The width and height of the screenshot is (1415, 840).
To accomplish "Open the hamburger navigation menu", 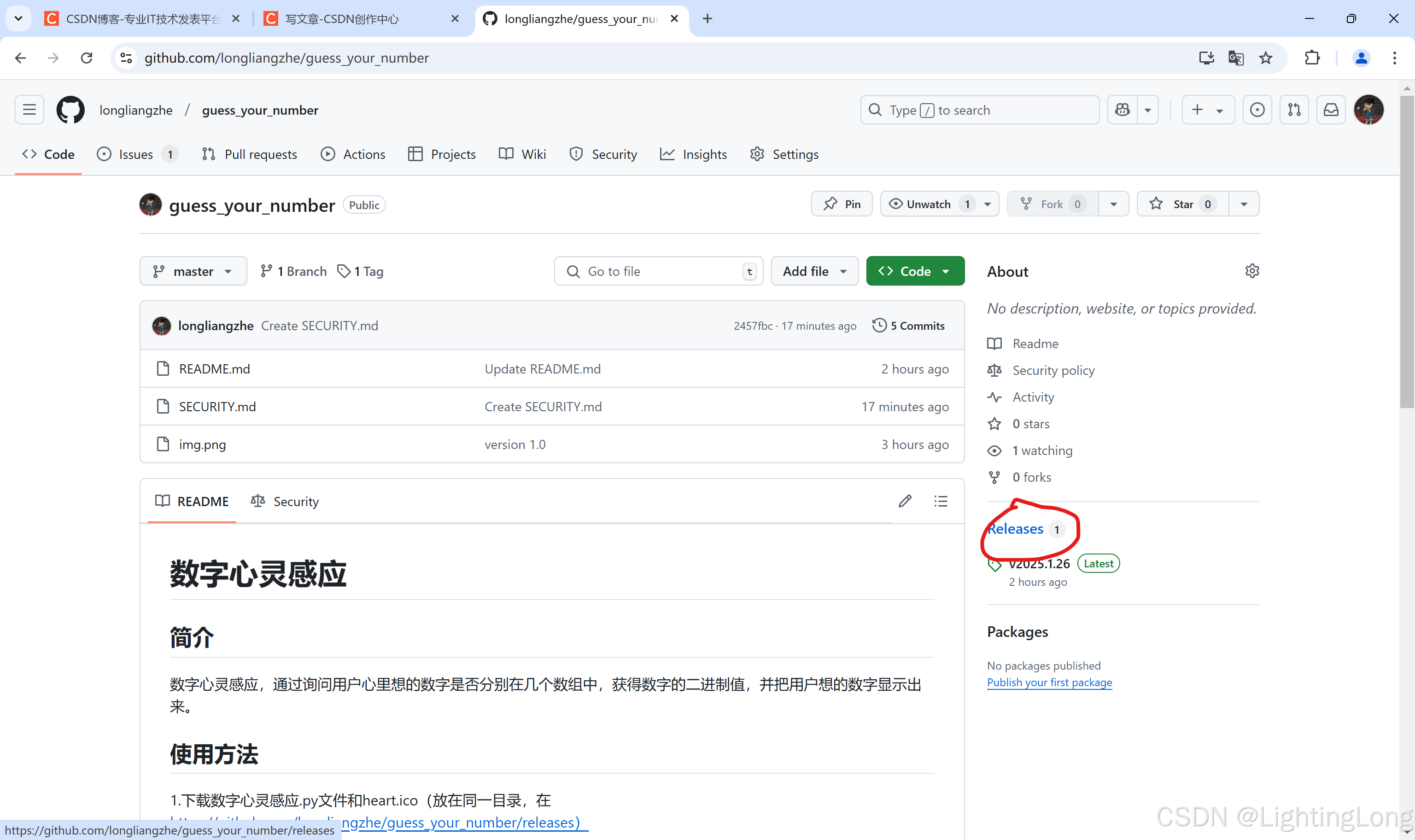I will (x=29, y=110).
